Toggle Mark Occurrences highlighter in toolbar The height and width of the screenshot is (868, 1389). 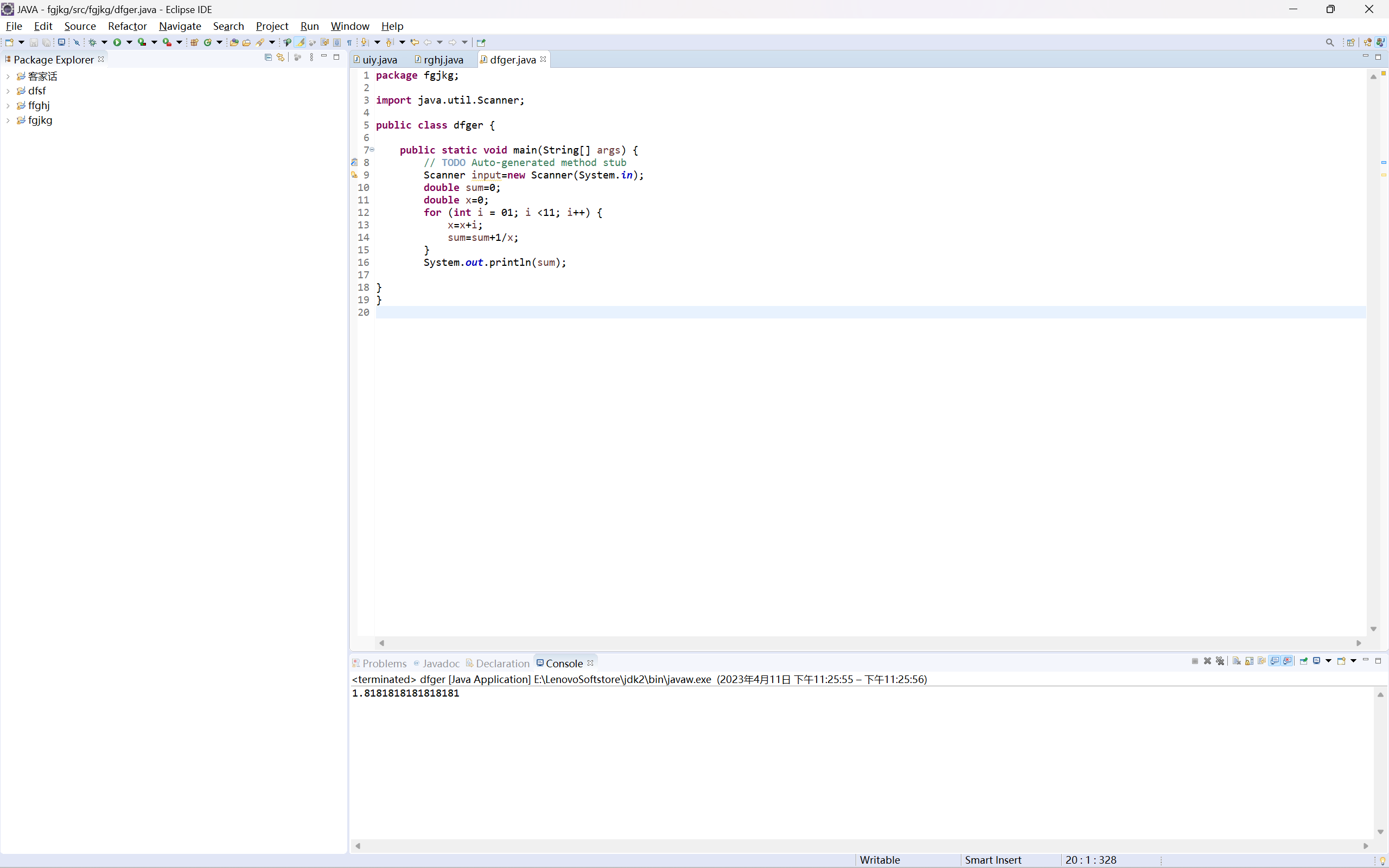click(300, 42)
